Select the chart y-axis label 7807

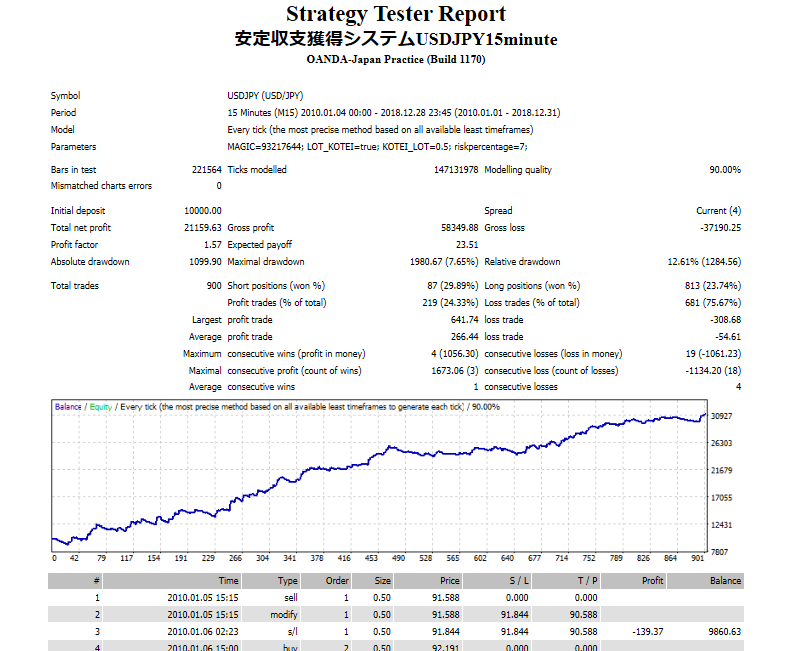719,552
